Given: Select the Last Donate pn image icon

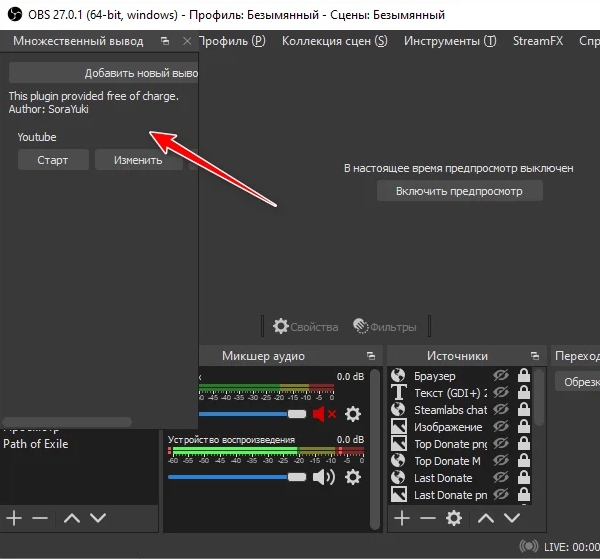Looking at the screenshot, I should pyautogui.click(x=398, y=494).
